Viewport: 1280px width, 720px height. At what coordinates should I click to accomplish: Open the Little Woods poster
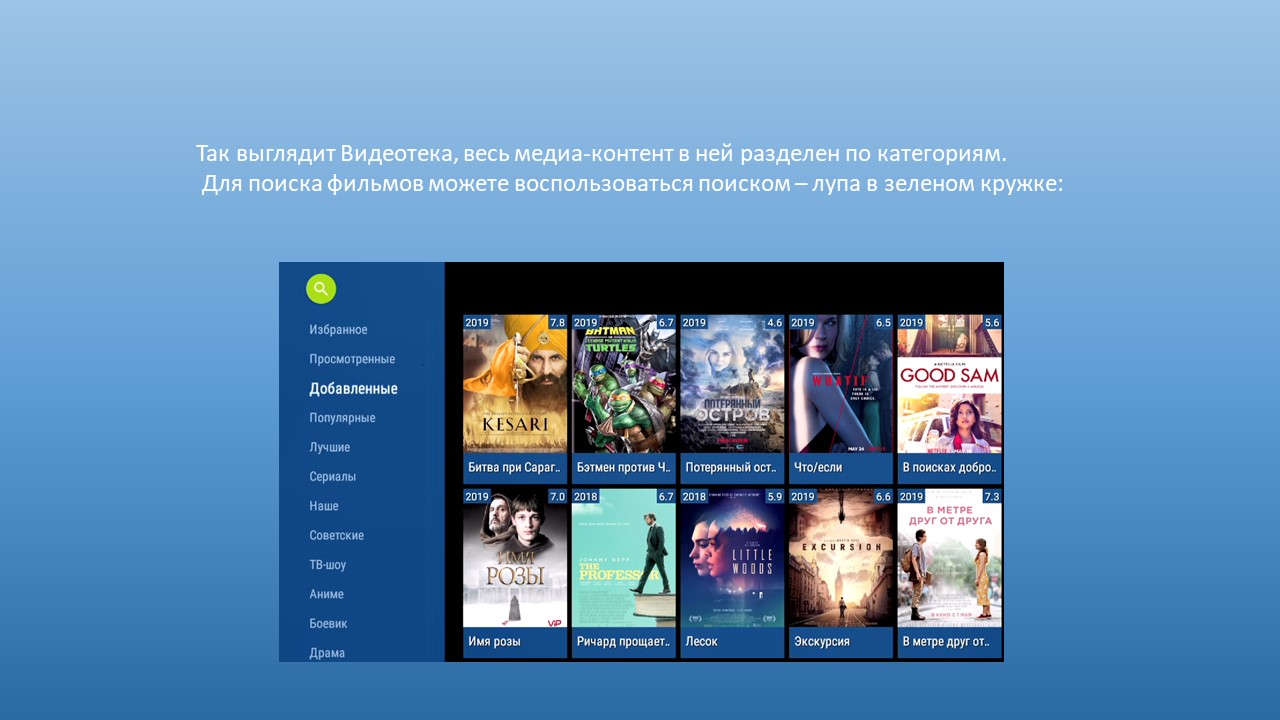732,558
